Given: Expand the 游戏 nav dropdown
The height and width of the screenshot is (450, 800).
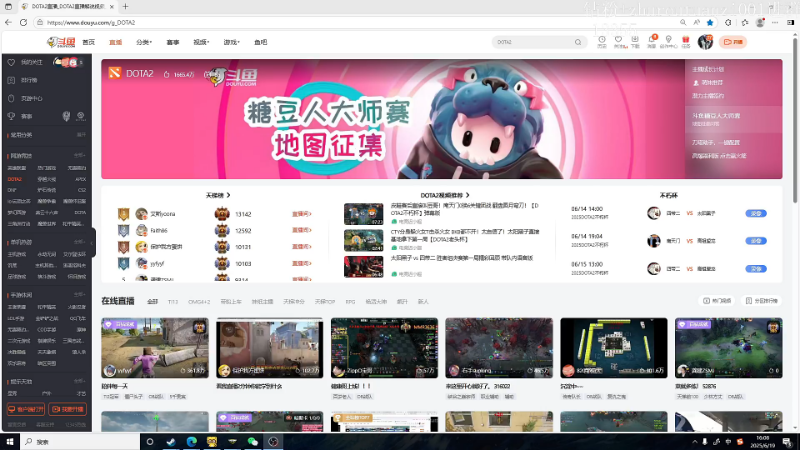Looking at the screenshot, I should click(231, 42).
